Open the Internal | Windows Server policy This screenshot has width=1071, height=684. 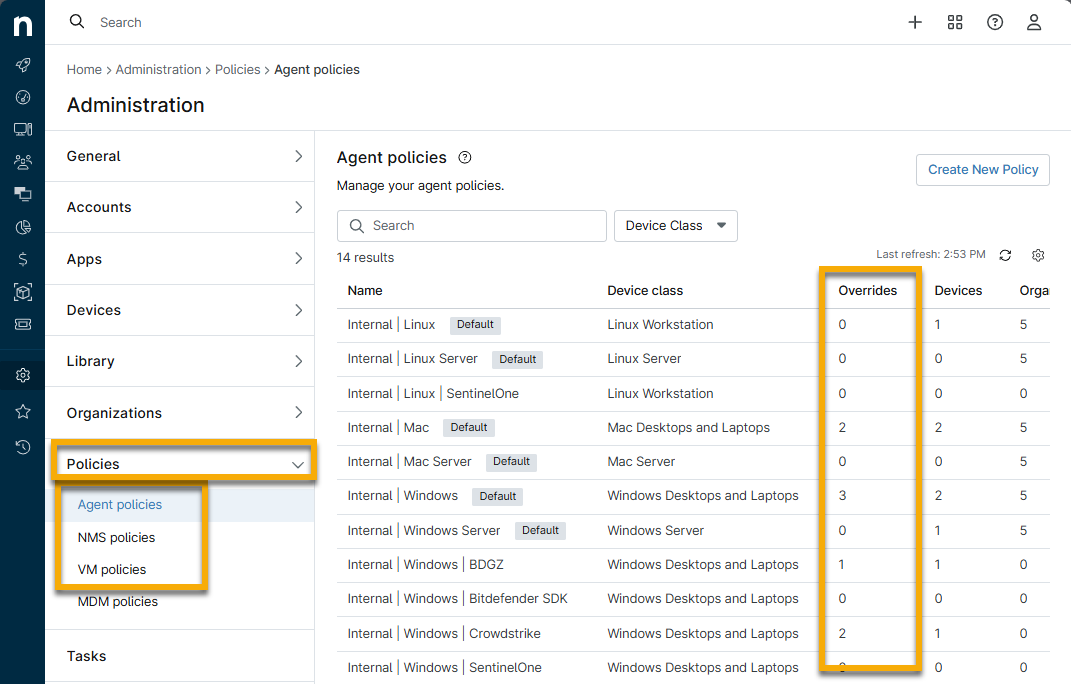424,530
